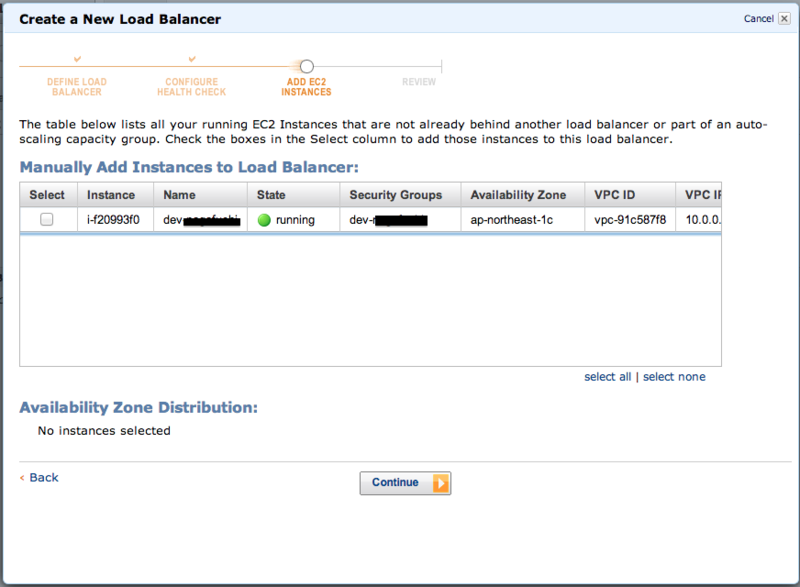Screen dimensions: 800x587
Task: Click the vpc-91c587f8 cell
Action: [x=630, y=220]
